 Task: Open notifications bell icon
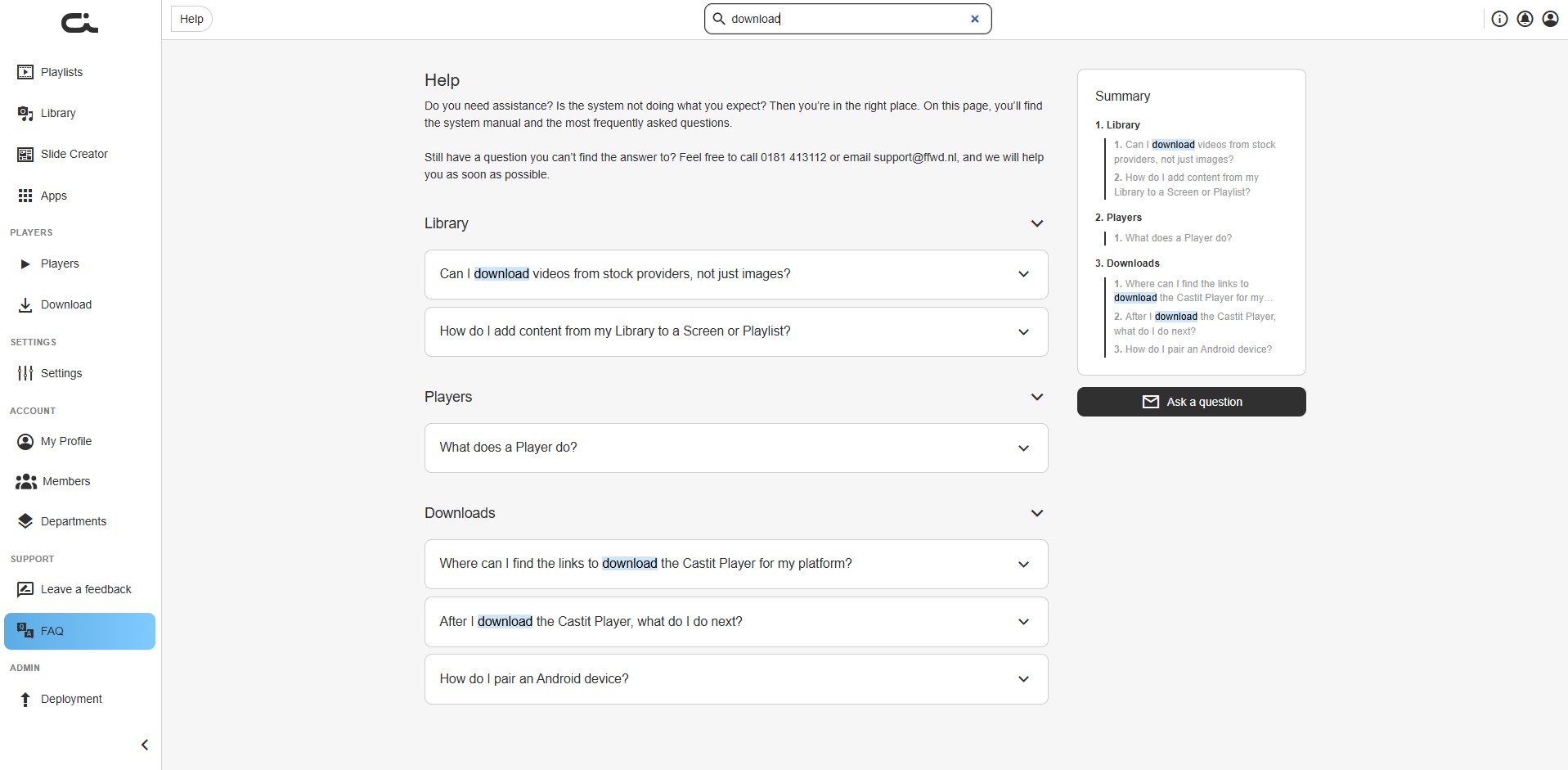coord(1525,19)
